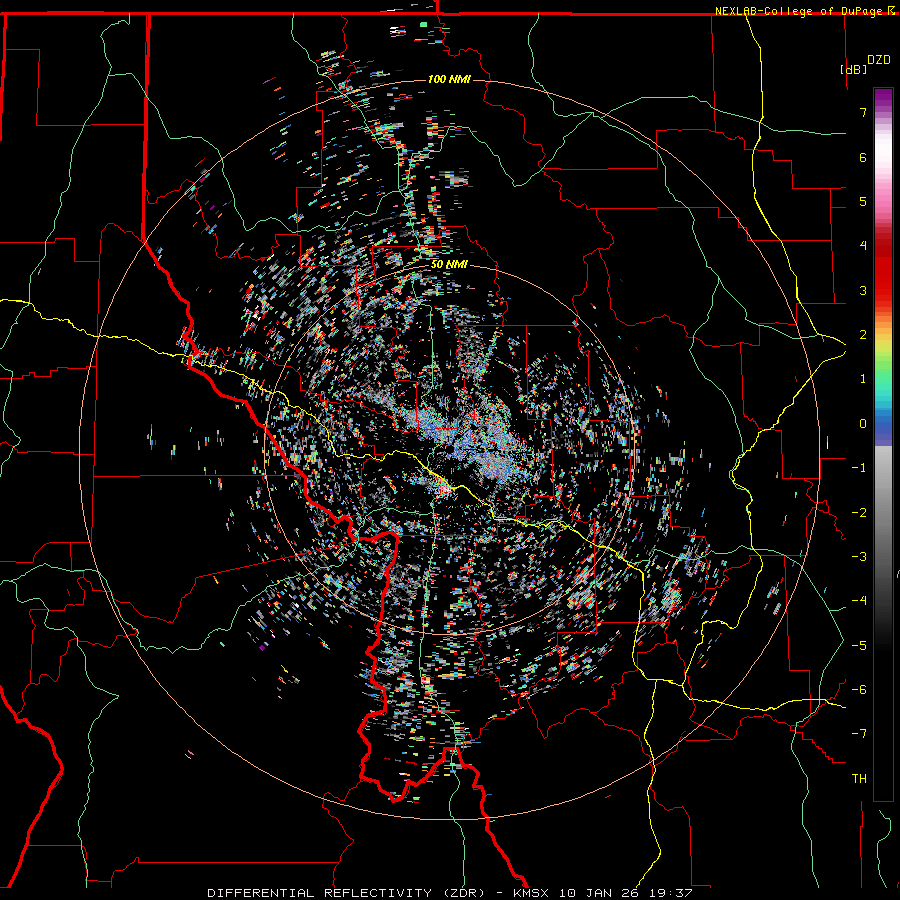Click the -3 value on the scale
Image resolution: width=900 pixels, height=900 pixels.
(x=859, y=557)
